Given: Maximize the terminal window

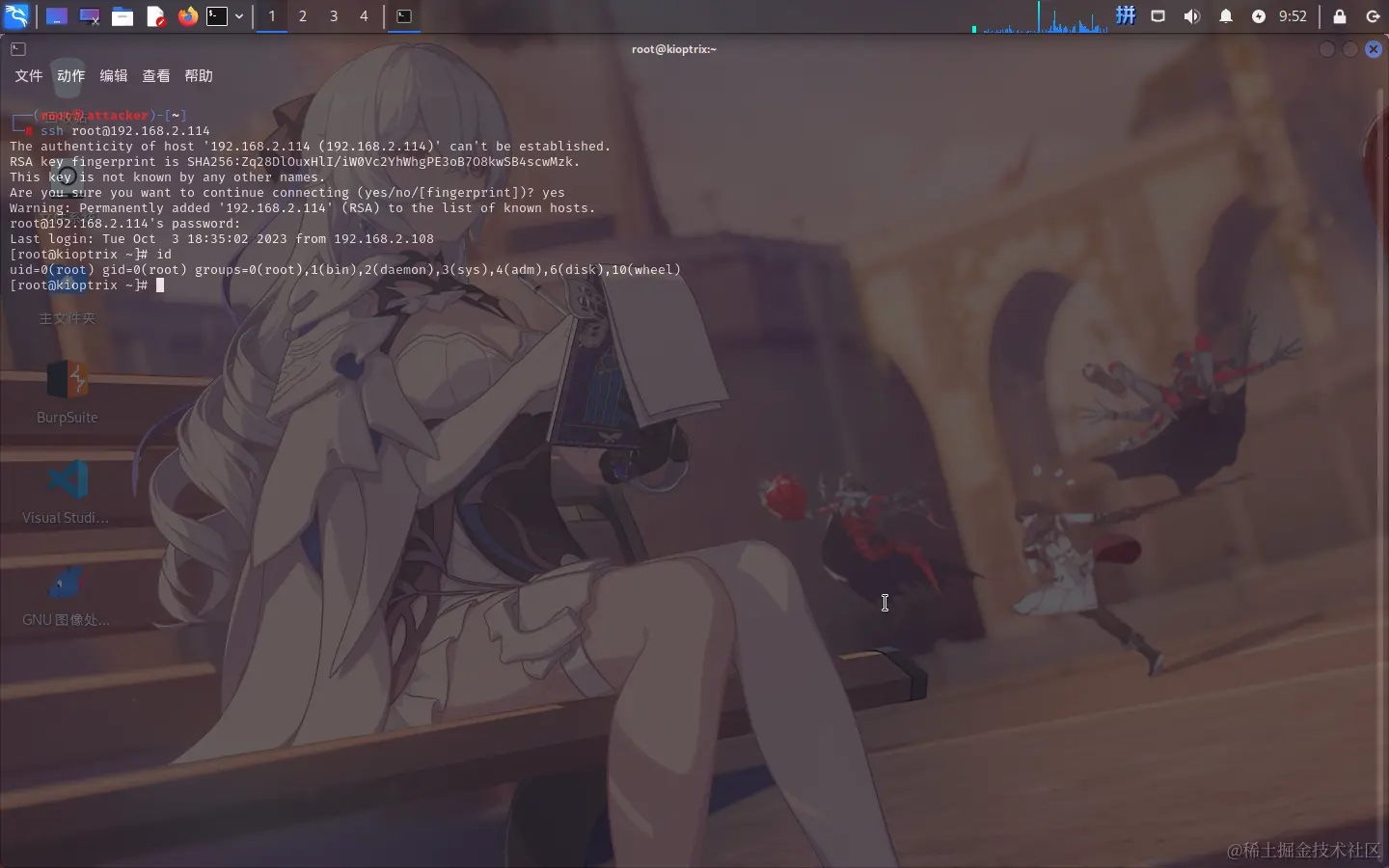Looking at the screenshot, I should [1350, 49].
